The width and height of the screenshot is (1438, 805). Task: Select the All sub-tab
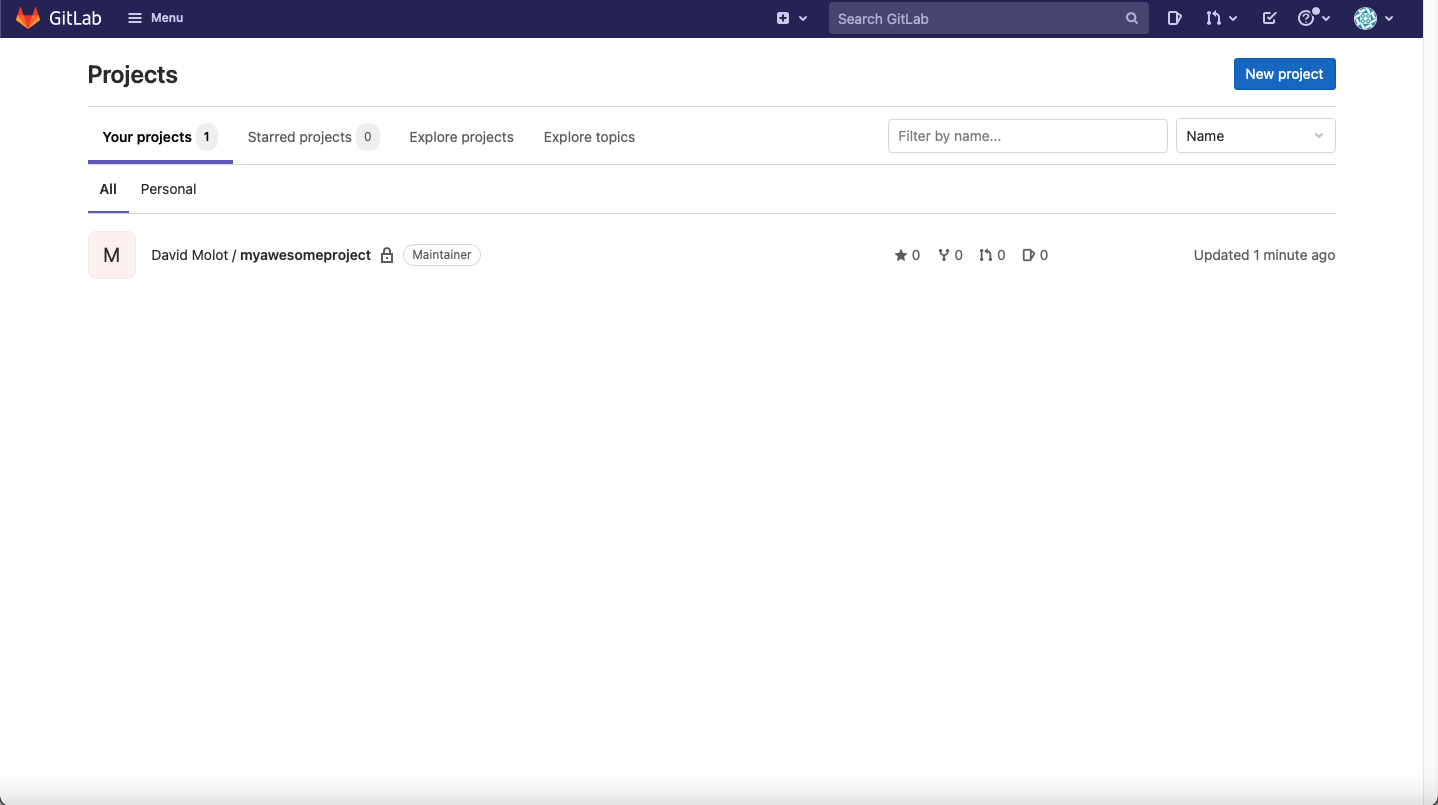(x=108, y=189)
